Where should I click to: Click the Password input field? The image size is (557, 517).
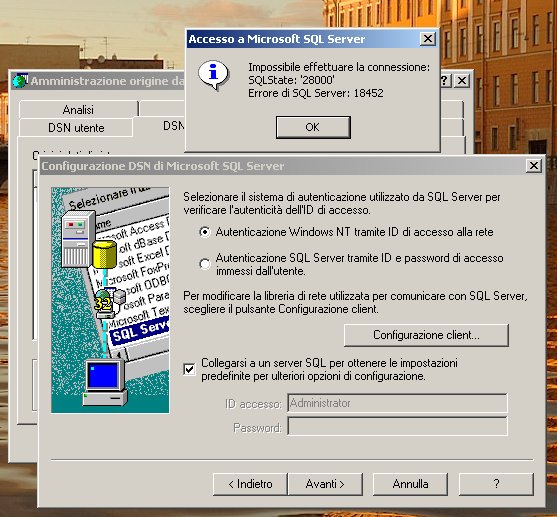tap(397, 426)
